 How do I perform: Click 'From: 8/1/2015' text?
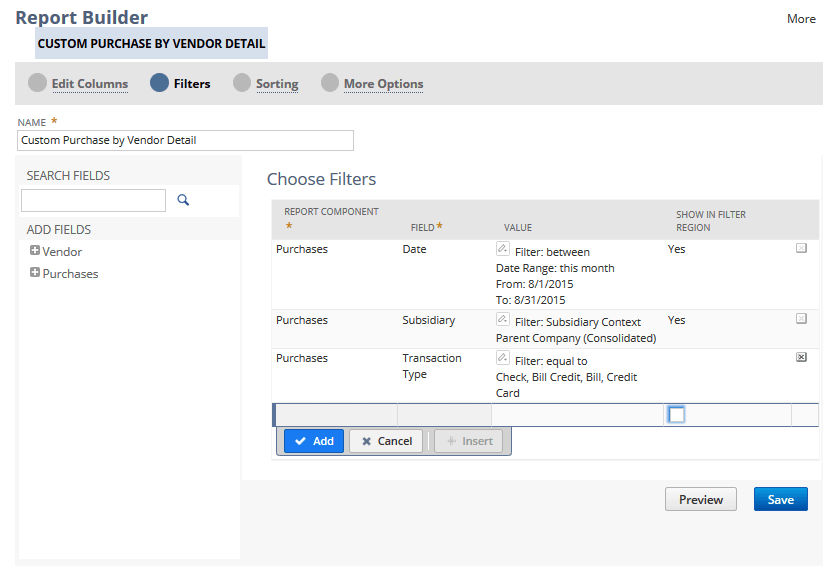[x=534, y=284]
